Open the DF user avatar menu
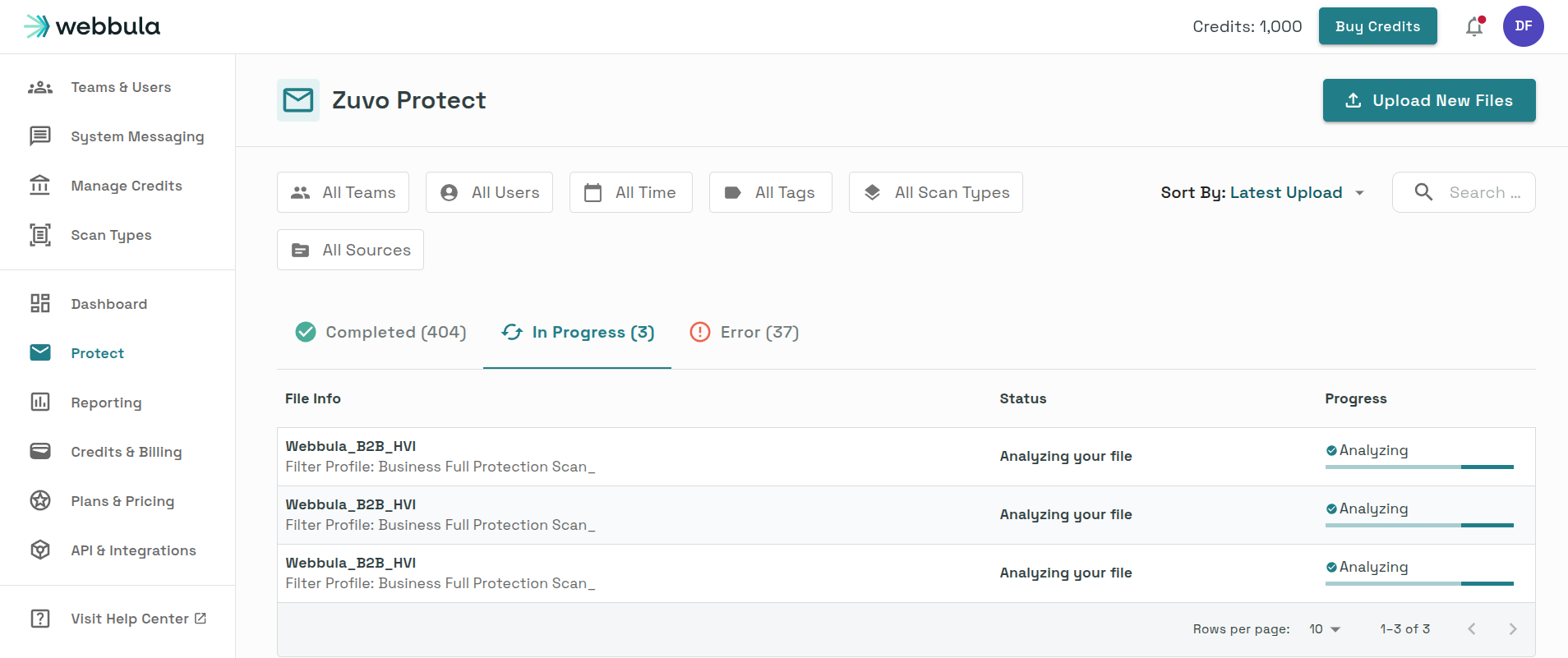This screenshot has width=1568, height=658. (1524, 26)
